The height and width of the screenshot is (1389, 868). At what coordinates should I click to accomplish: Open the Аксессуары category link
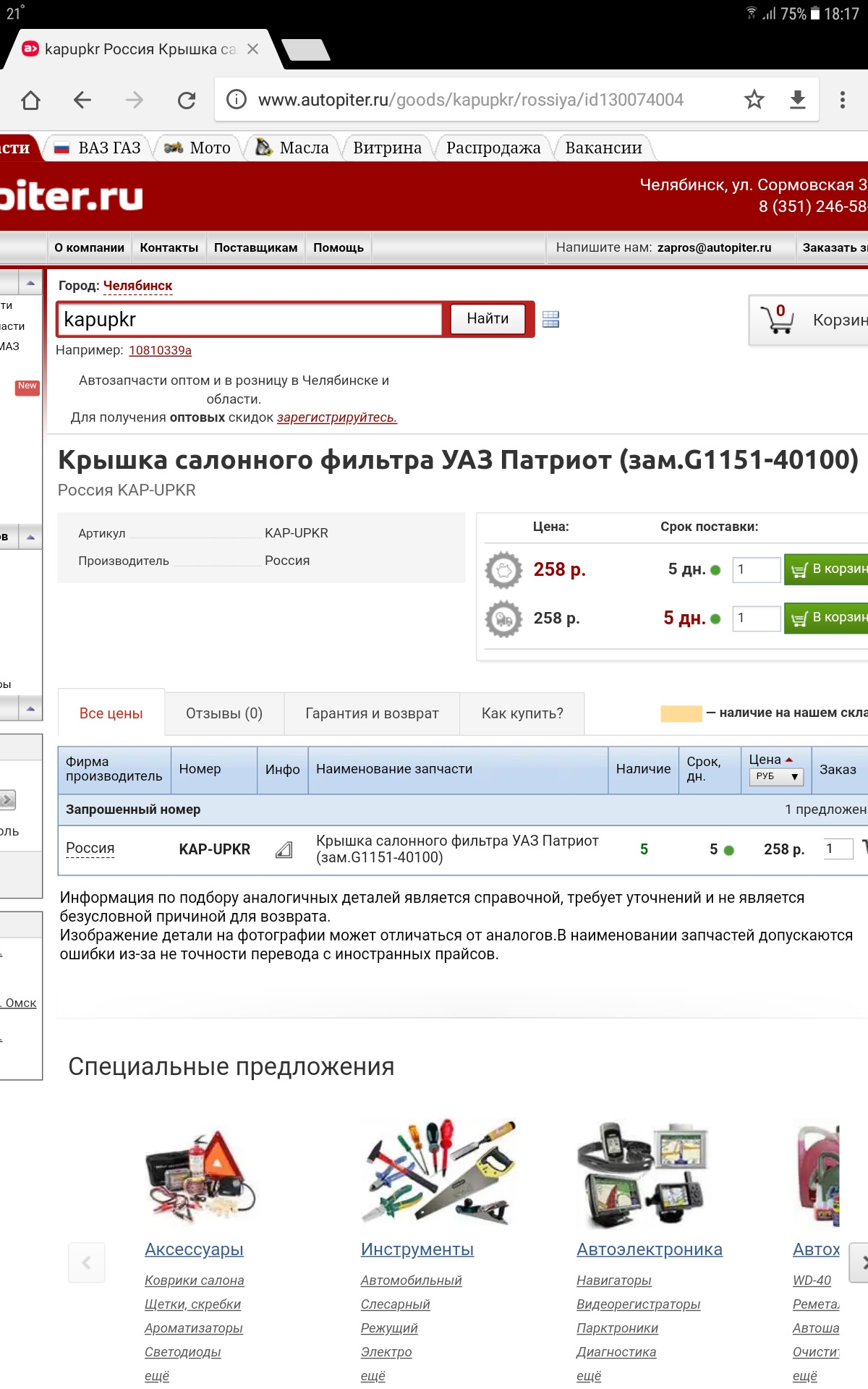point(194,1249)
